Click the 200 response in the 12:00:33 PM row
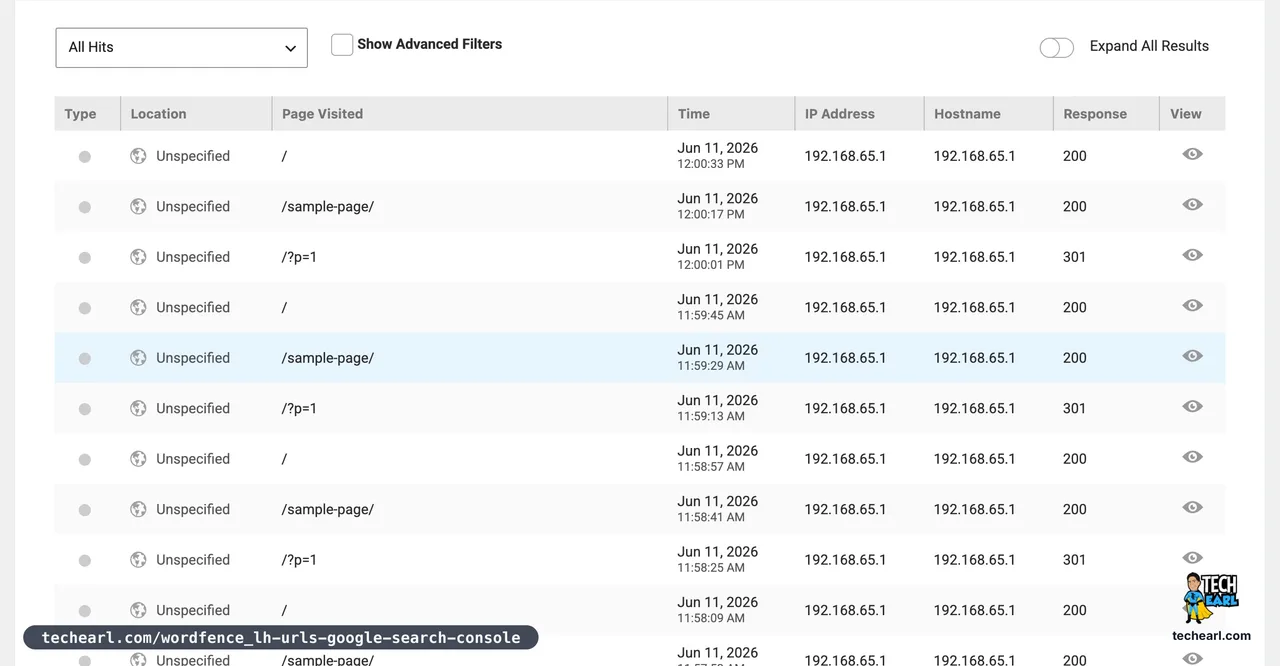This screenshot has width=1280, height=666. click(1075, 156)
